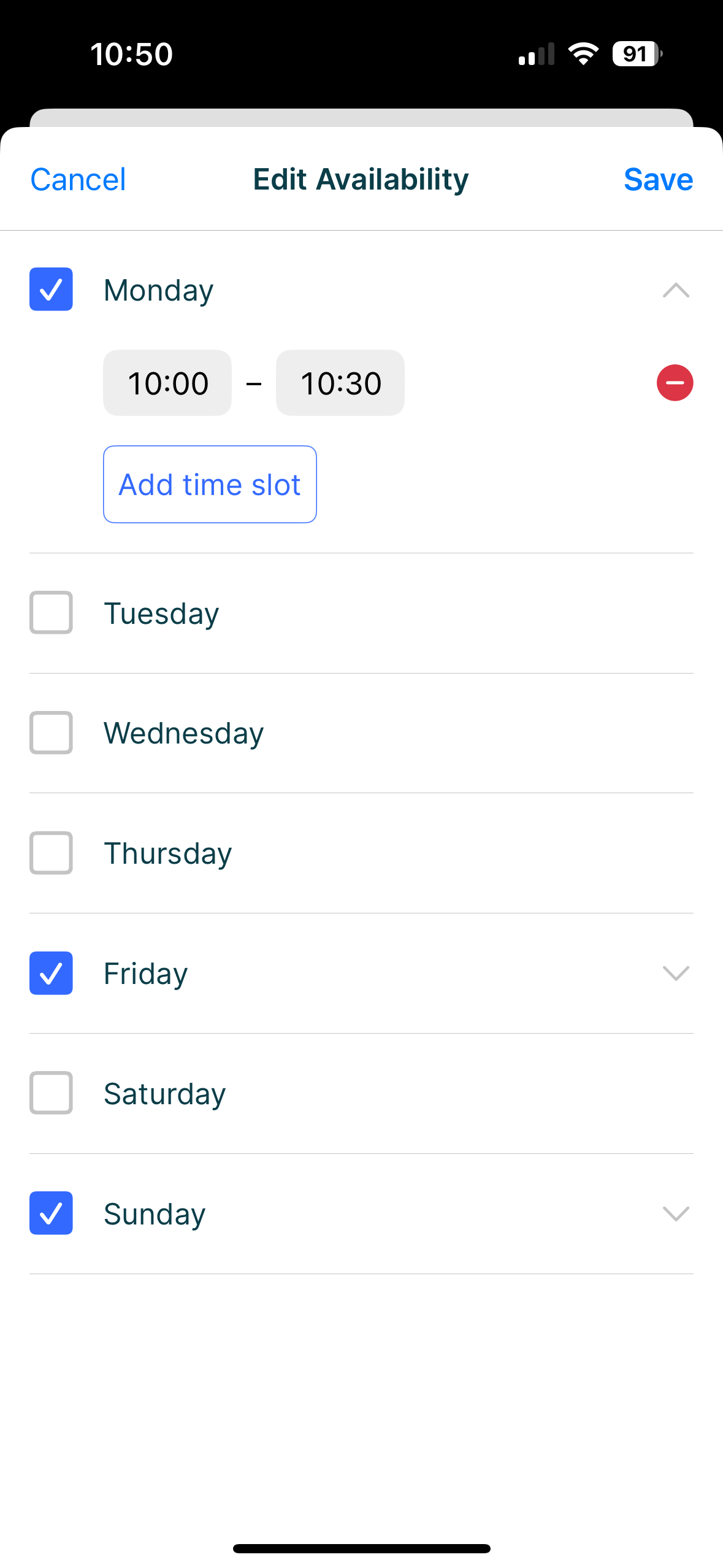The height and width of the screenshot is (1568, 723).
Task: Change the 10:30 end time
Action: point(340,383)
